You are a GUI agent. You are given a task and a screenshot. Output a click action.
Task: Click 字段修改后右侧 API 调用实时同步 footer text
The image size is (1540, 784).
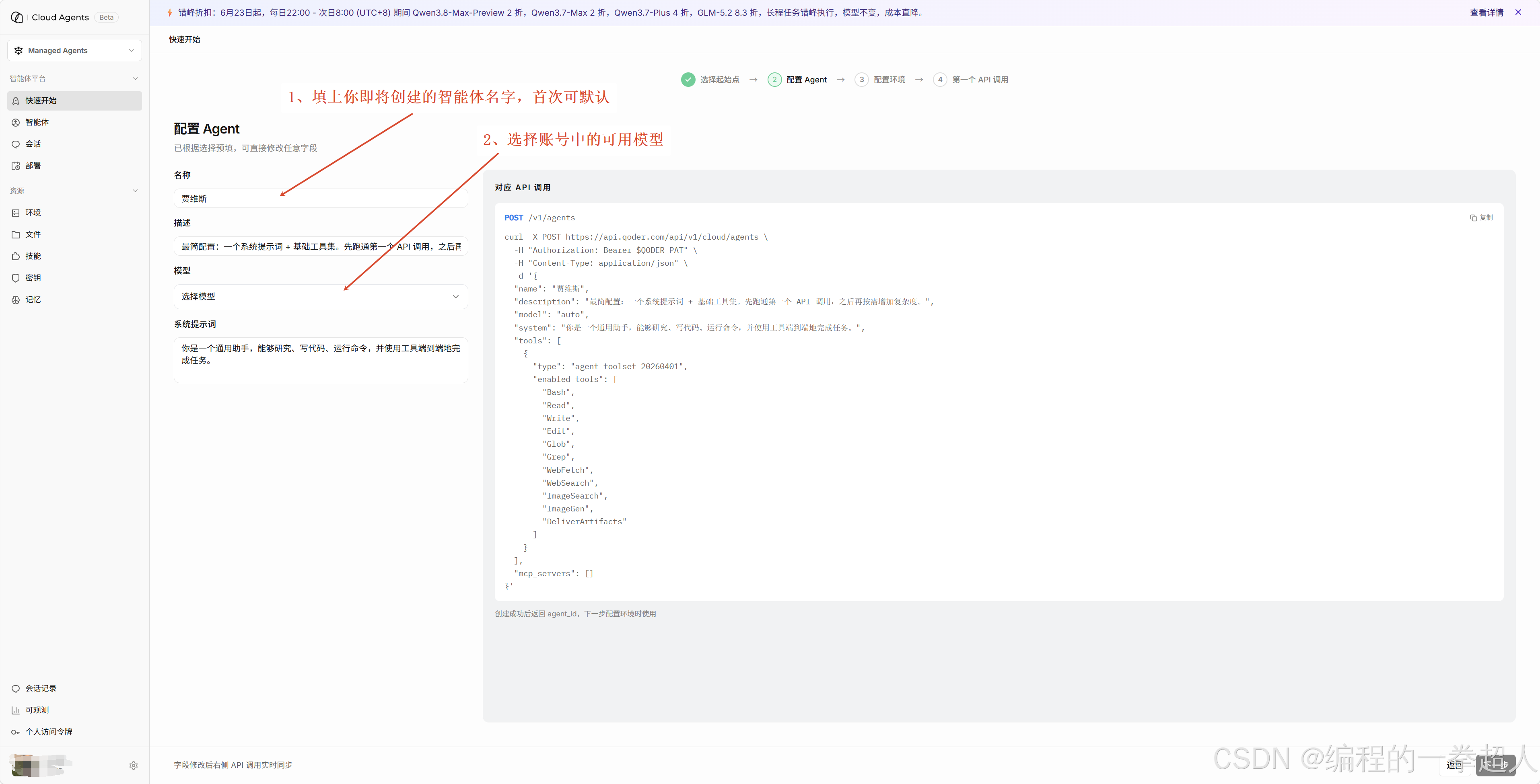[233, 765]
